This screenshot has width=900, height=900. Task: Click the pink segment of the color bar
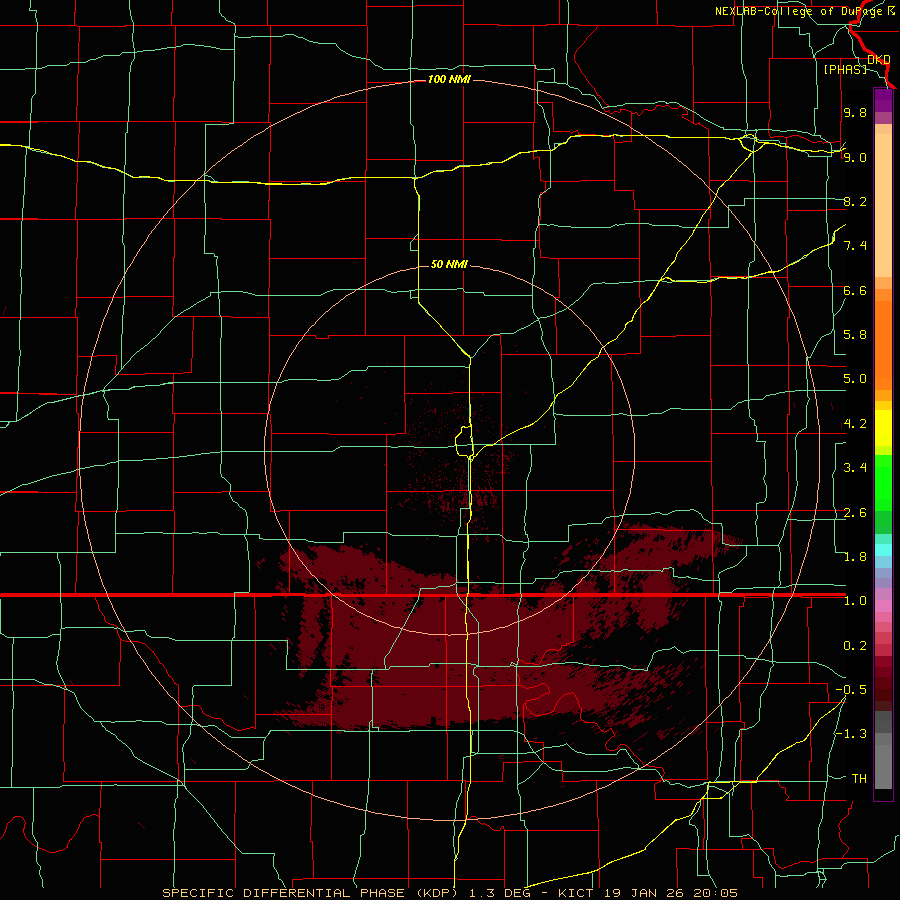click(x=883, y=606)
